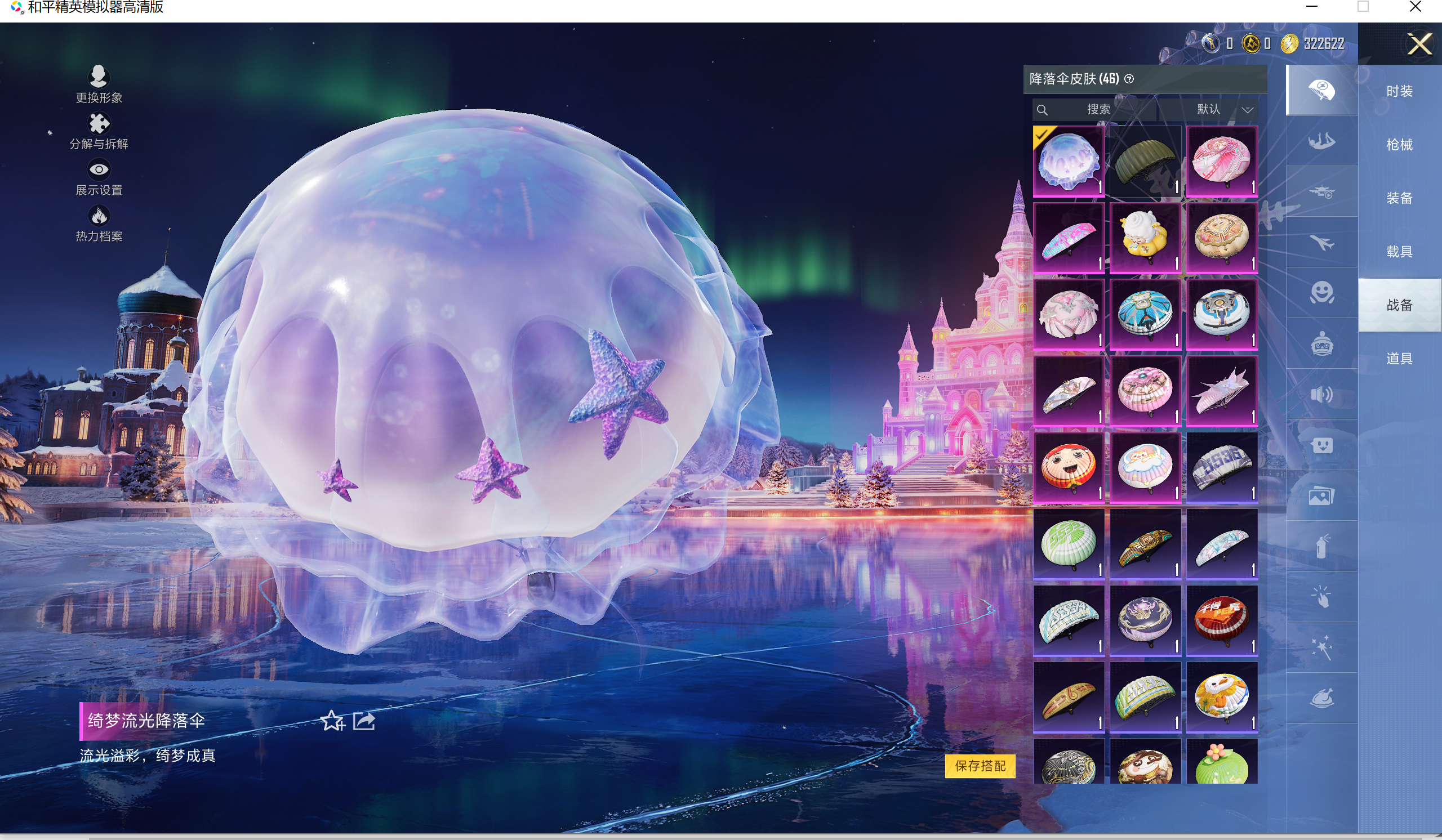This screenshot has width=1442, height=840.
Task: Click the share arrow next to item name
Action: [364, 721]
